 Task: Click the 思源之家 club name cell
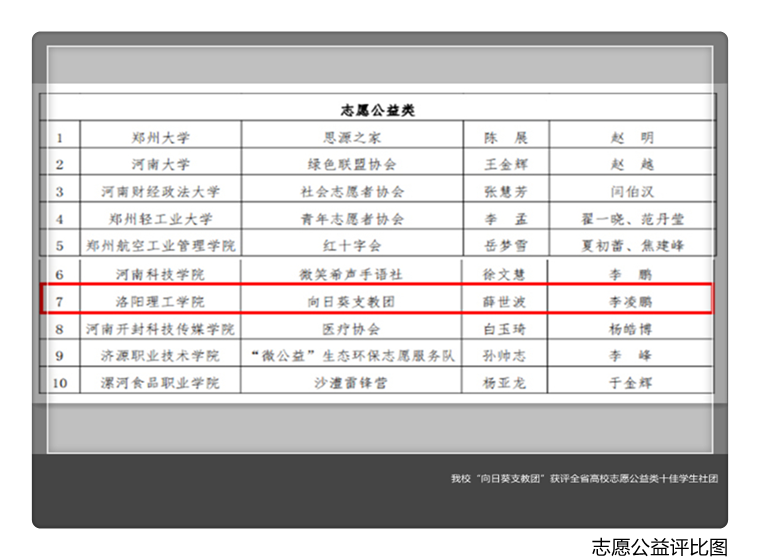[351, 138]
